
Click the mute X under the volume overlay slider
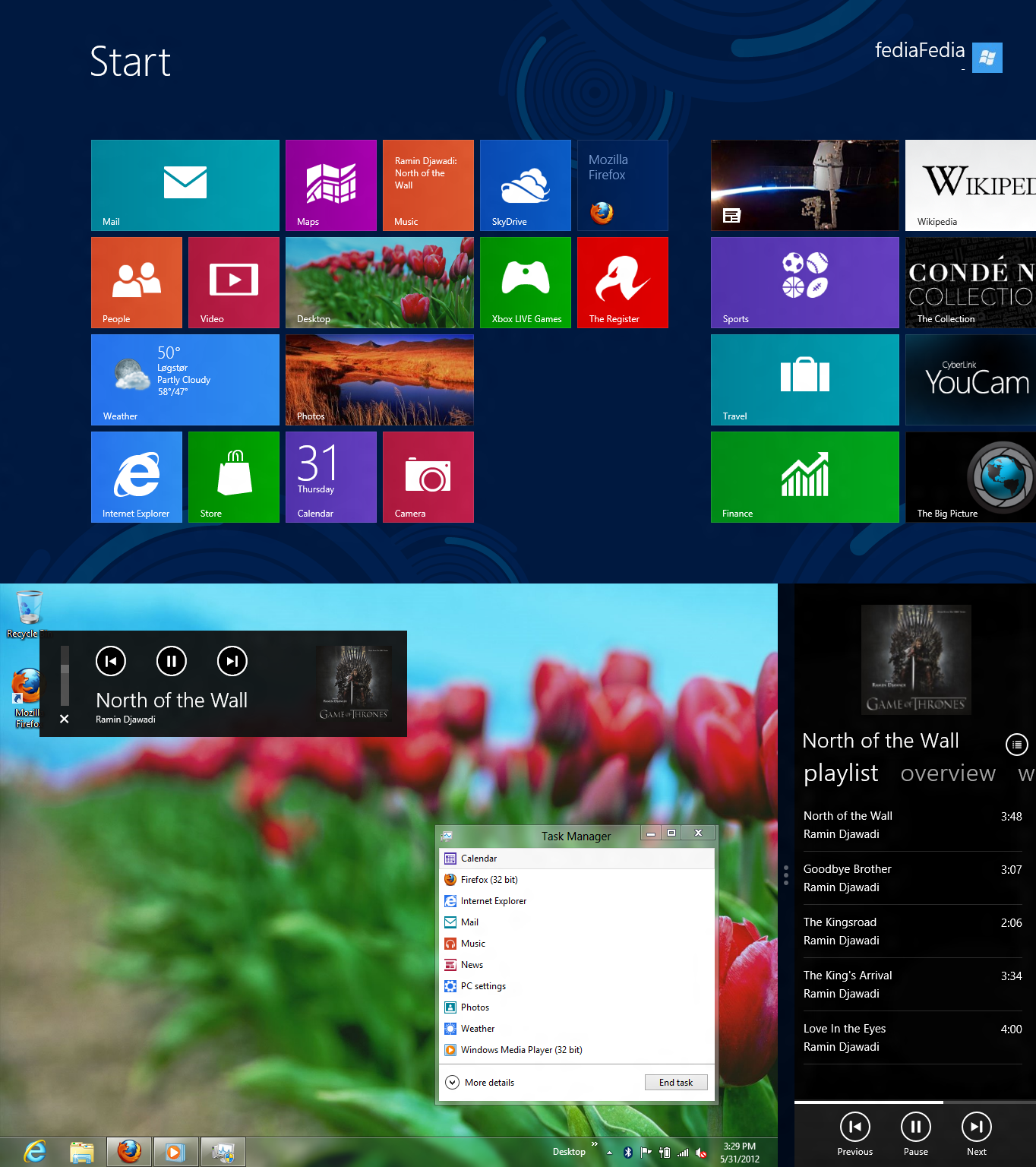click(65, 719)
